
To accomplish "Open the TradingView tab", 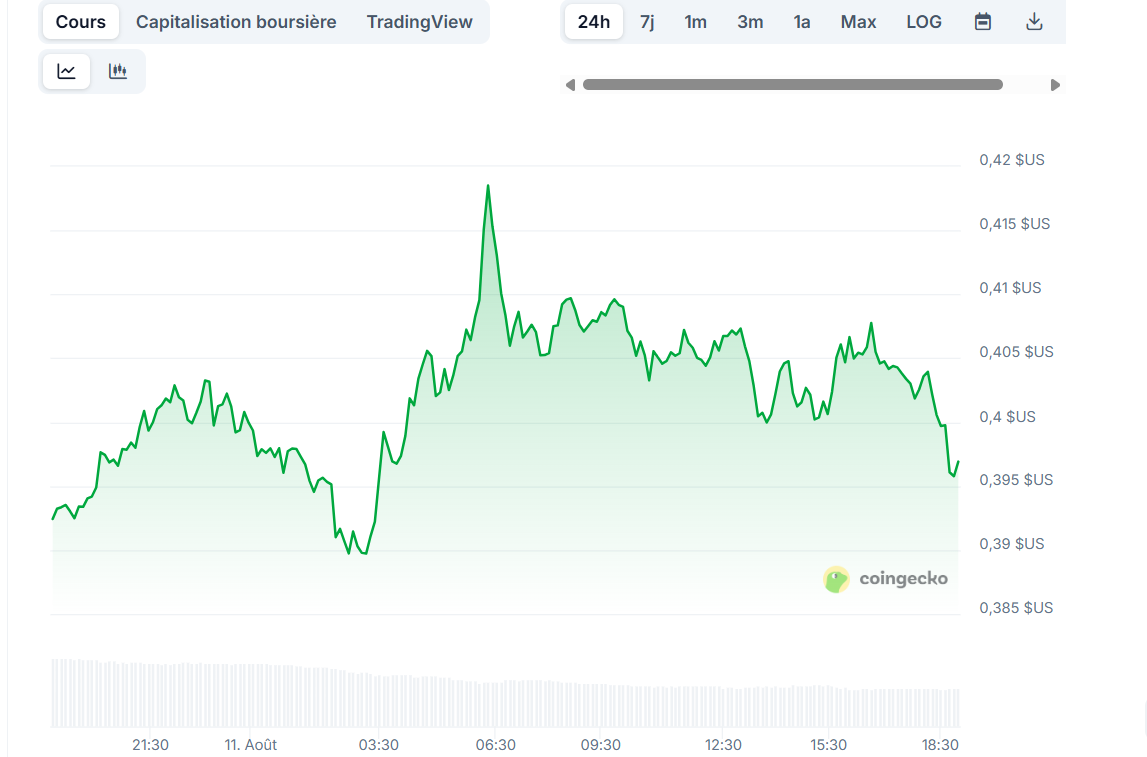I will point(419,21).
